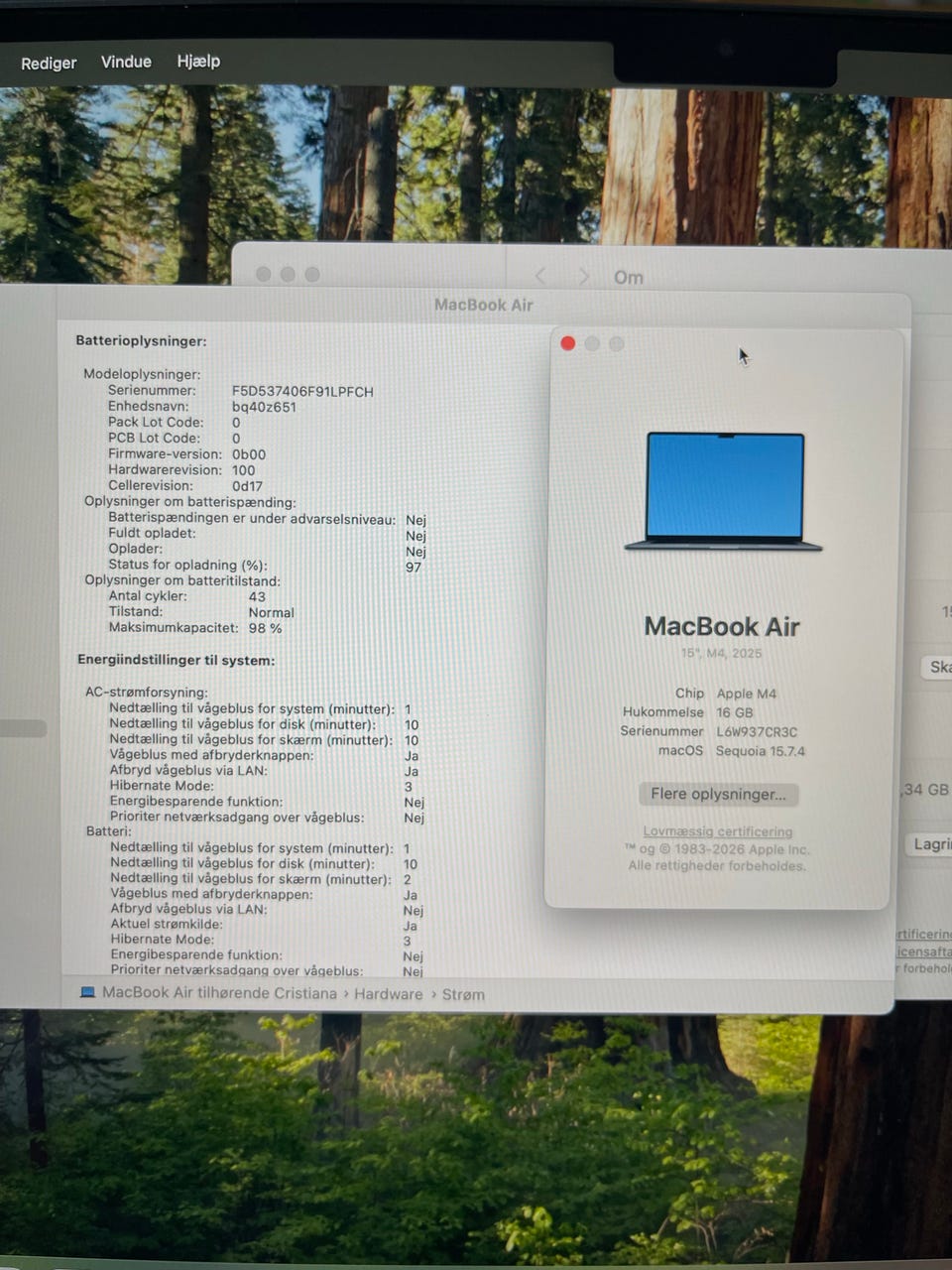Screen dimensions: 952x1270
Task: Click the gray zoom dot in about window
Action: pos(616,343)
